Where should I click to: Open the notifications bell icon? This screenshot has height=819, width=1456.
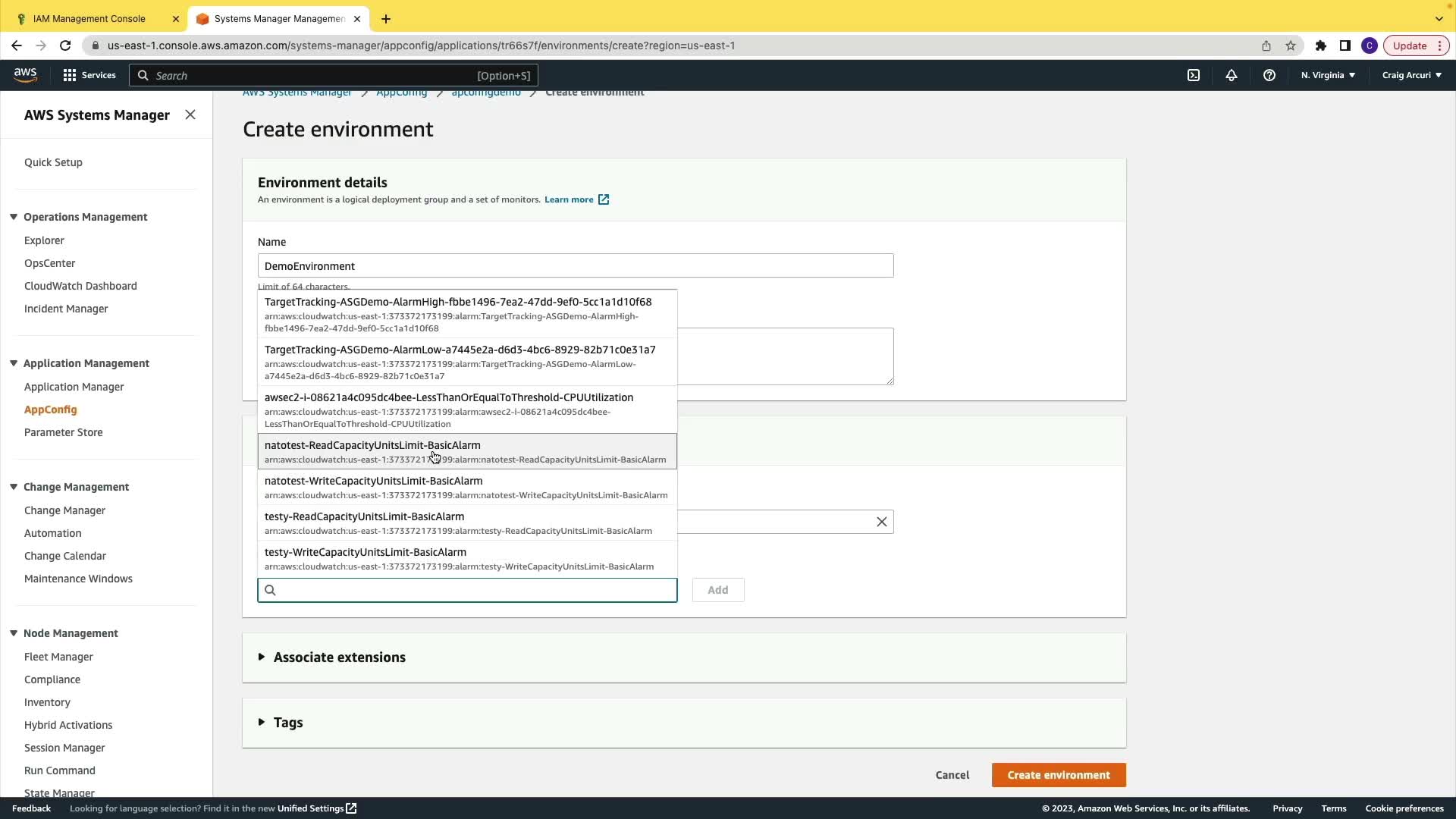coord(1232,75)
